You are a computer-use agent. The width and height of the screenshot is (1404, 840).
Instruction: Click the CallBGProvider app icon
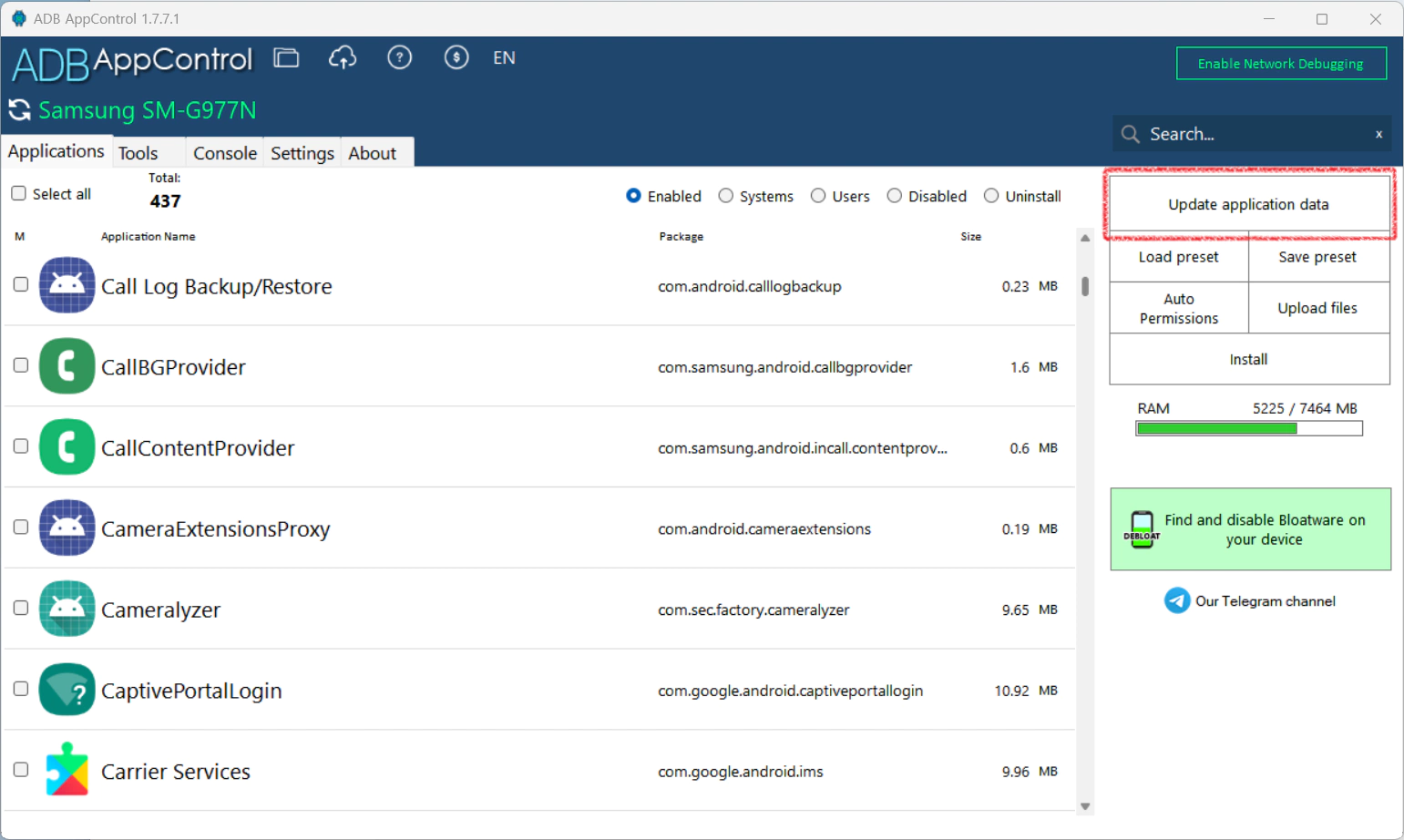point(67,366)
